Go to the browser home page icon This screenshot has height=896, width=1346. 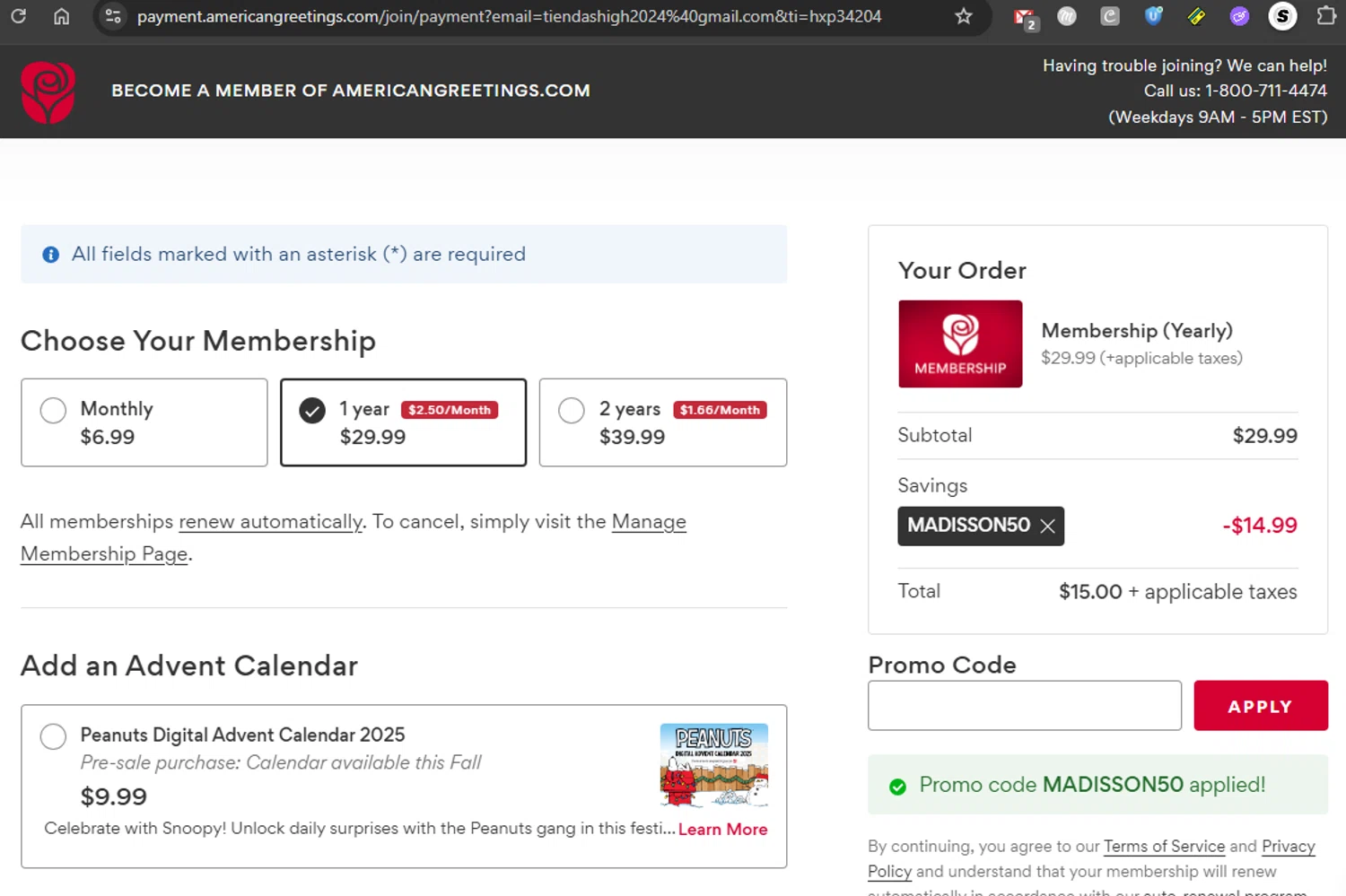pyautogui.click(x=61, y=16)
